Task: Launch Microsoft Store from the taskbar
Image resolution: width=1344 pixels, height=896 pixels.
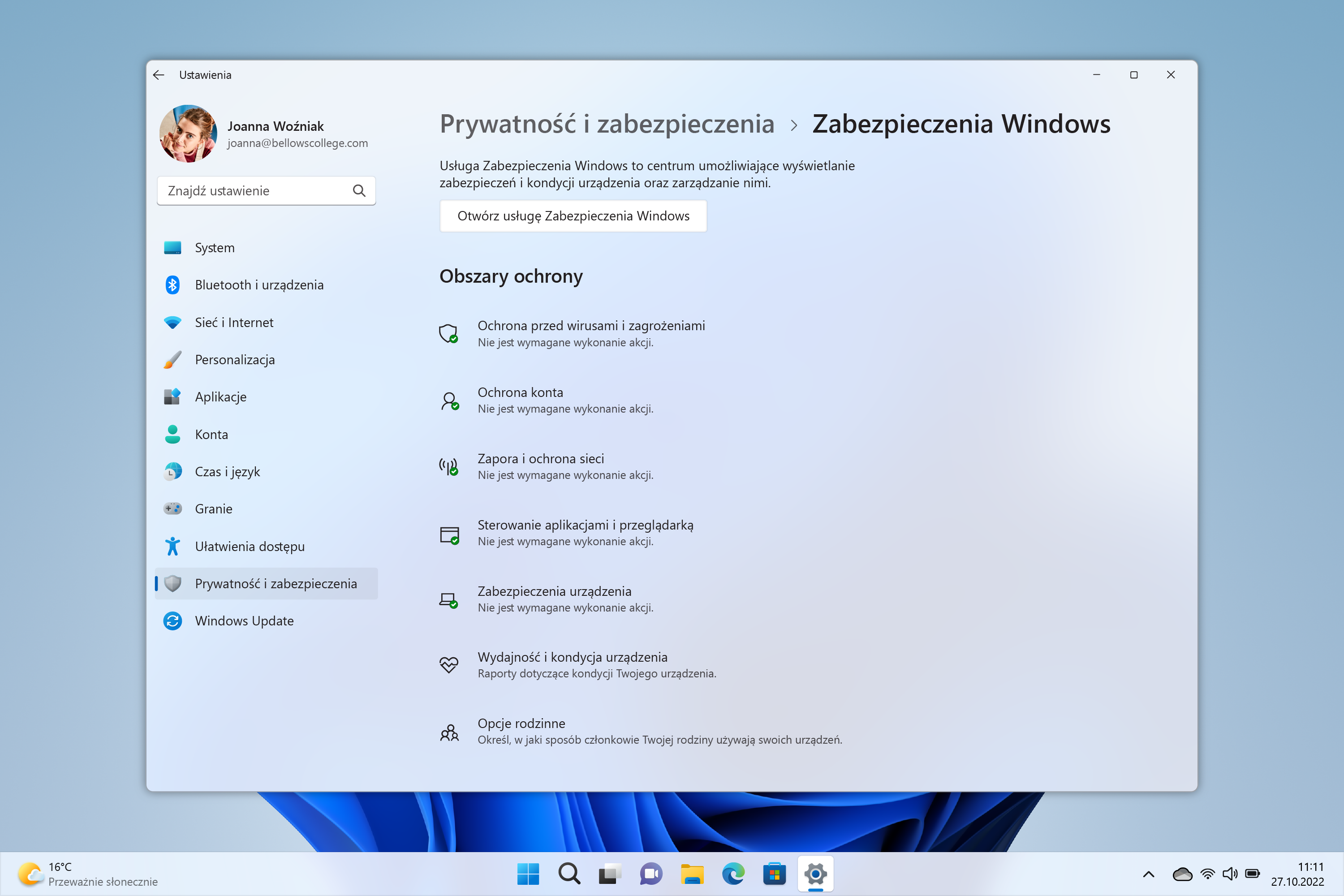Action: [x=775, y=873]
